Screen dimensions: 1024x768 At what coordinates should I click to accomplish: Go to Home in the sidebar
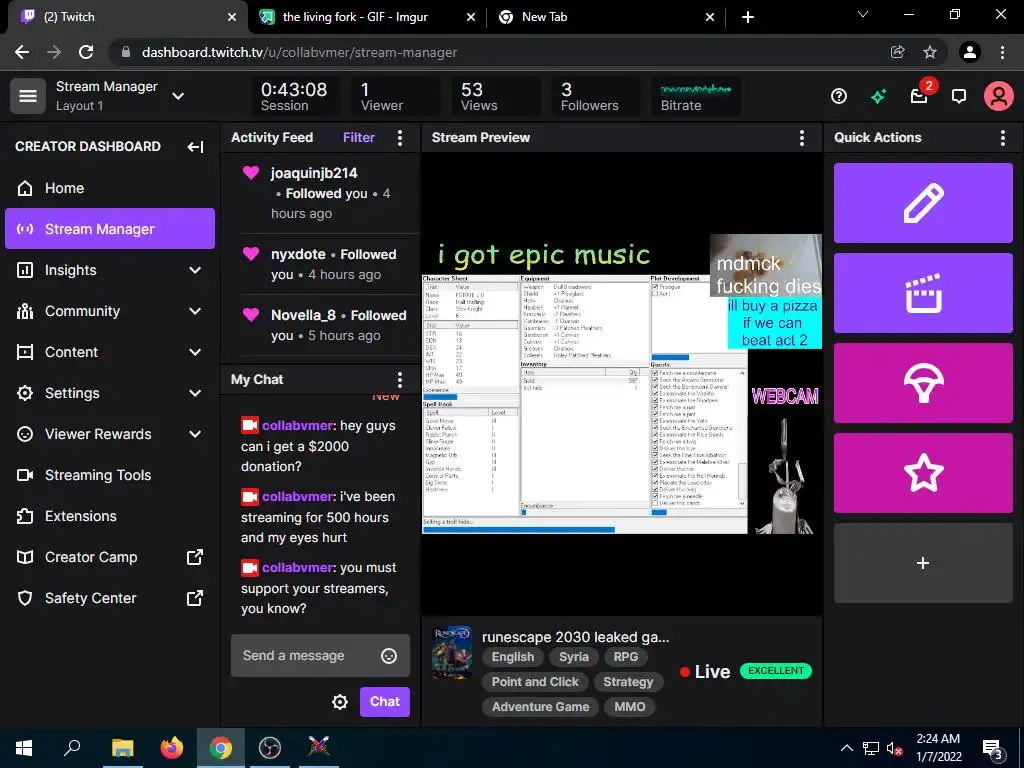point(110,188)
